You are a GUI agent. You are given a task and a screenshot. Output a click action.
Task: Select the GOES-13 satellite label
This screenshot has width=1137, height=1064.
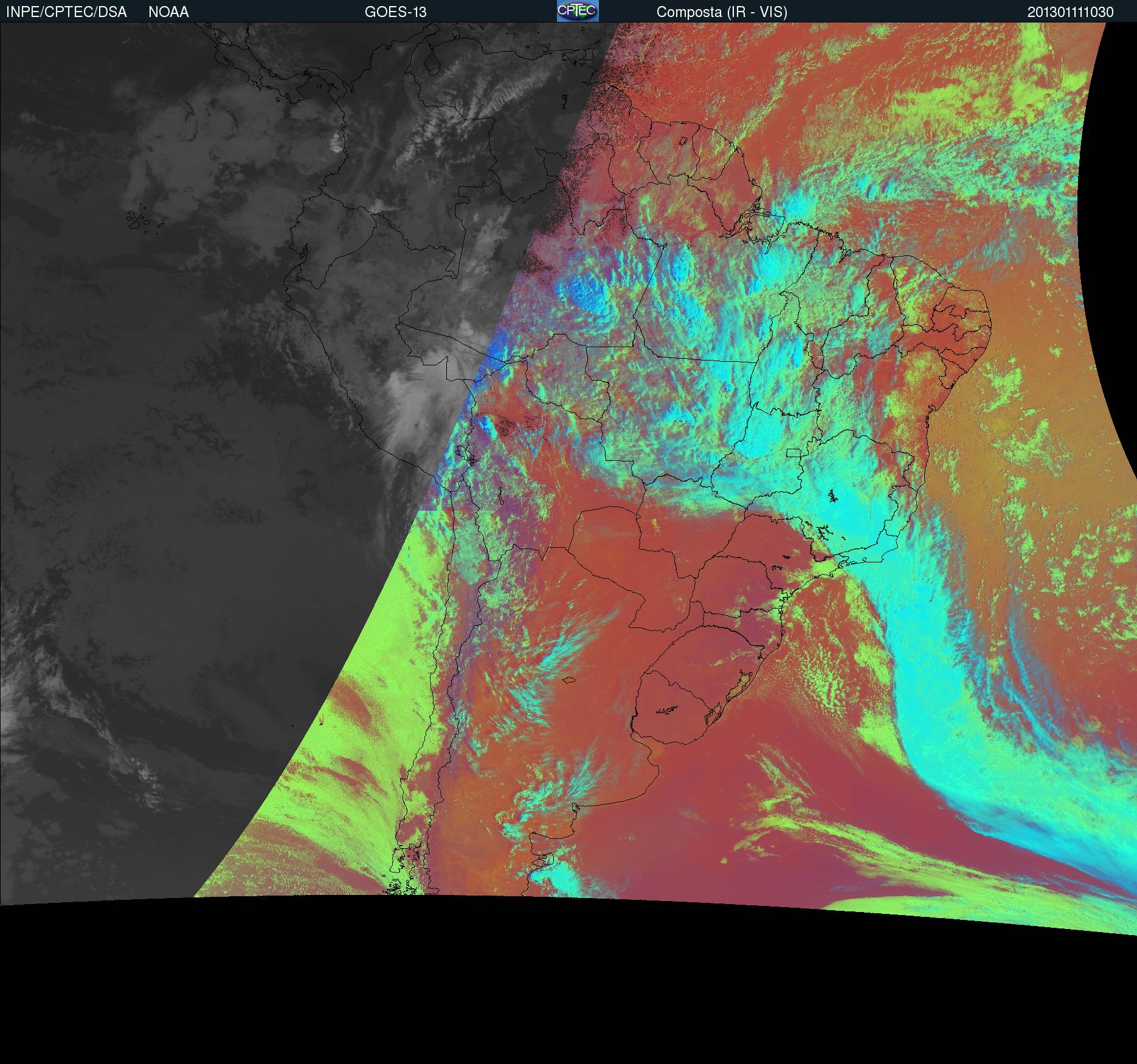click(396, 12)
